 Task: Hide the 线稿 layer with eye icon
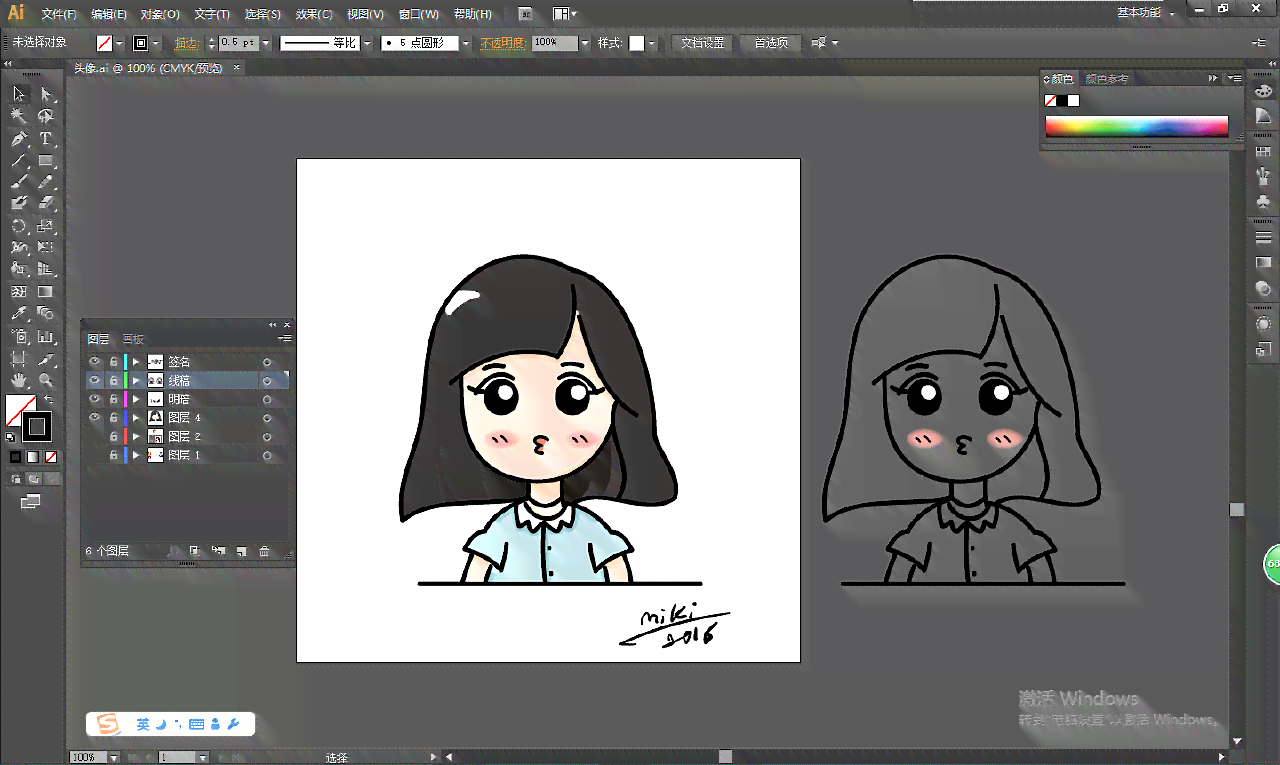95,381
